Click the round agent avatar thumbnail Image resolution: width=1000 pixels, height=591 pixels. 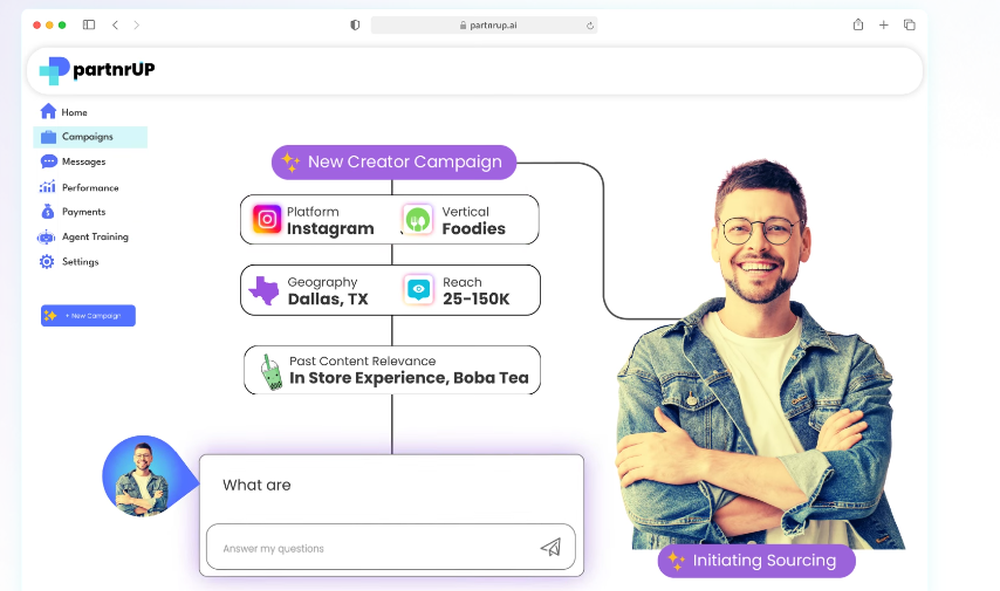pos(142,476)
